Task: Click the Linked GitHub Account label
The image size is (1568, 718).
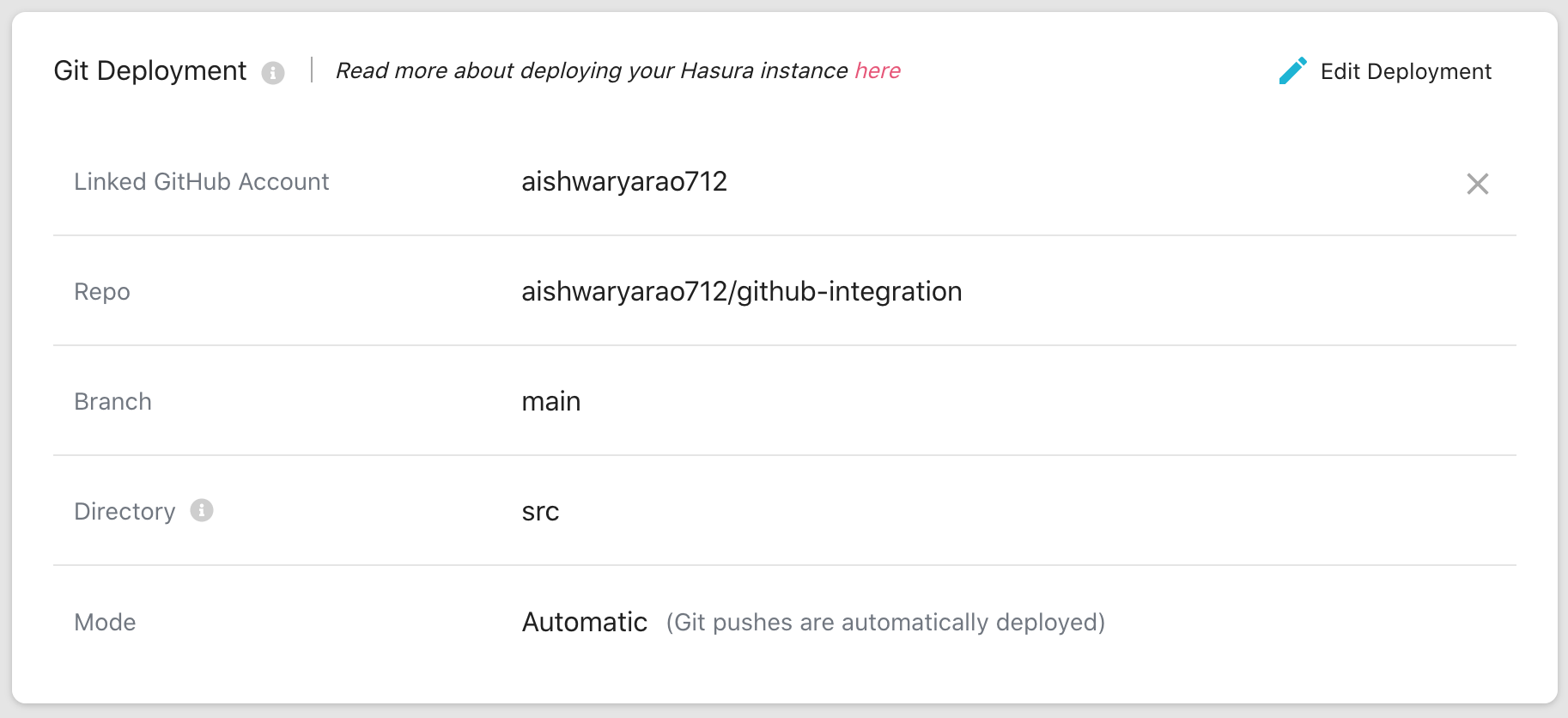Action: pos(202,182)
